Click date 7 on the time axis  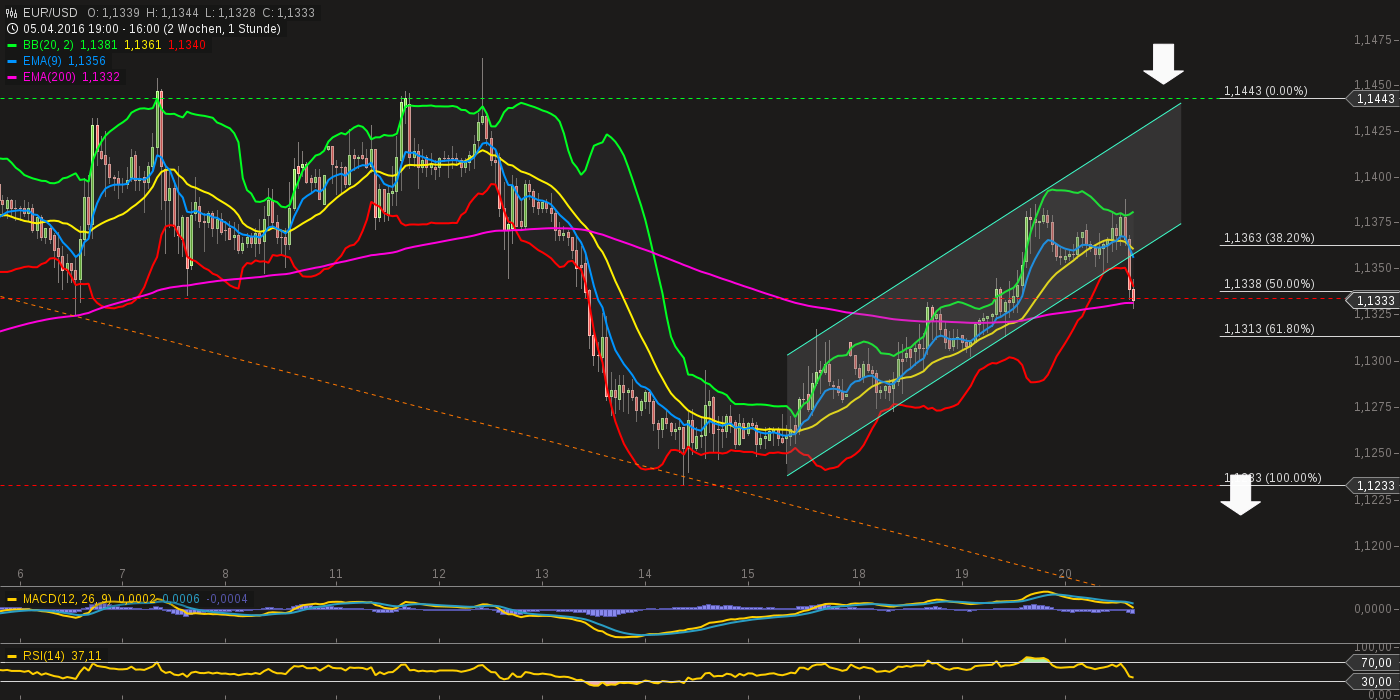point(122,574)
